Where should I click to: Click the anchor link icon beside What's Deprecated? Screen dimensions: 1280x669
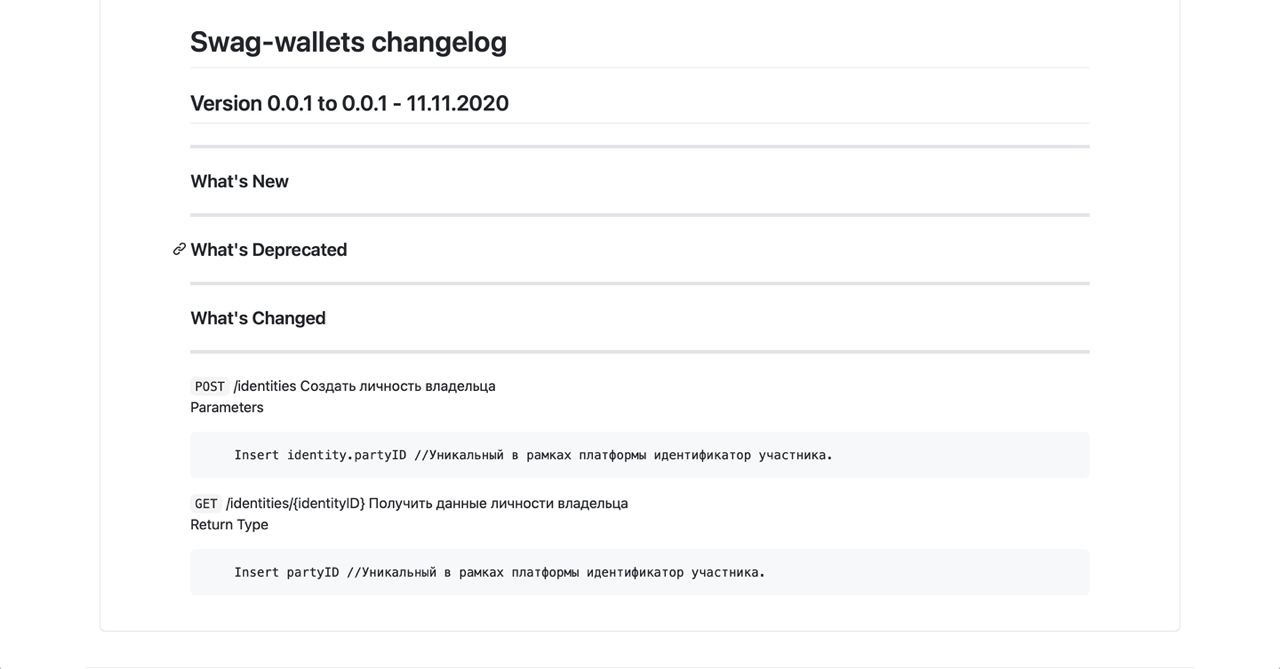coord(179,249)
